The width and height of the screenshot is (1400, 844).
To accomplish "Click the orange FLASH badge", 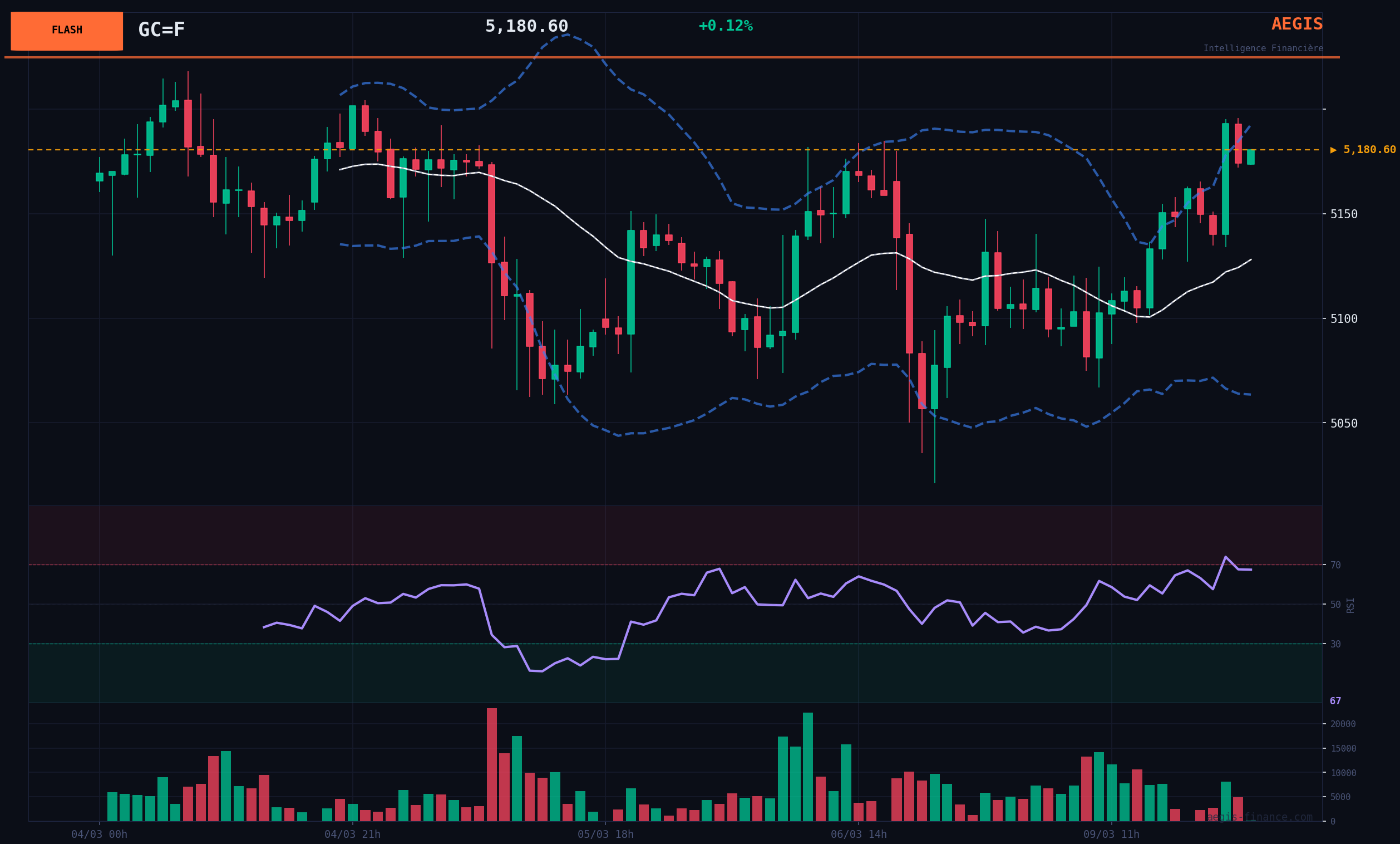I will coord(66,31).
